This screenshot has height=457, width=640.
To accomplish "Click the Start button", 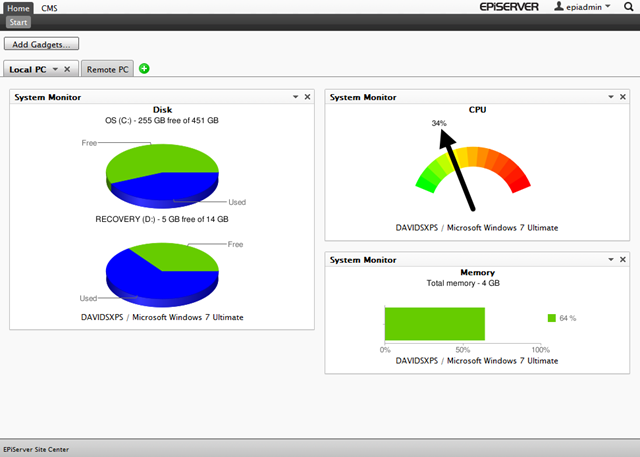I will pos(18,22).
